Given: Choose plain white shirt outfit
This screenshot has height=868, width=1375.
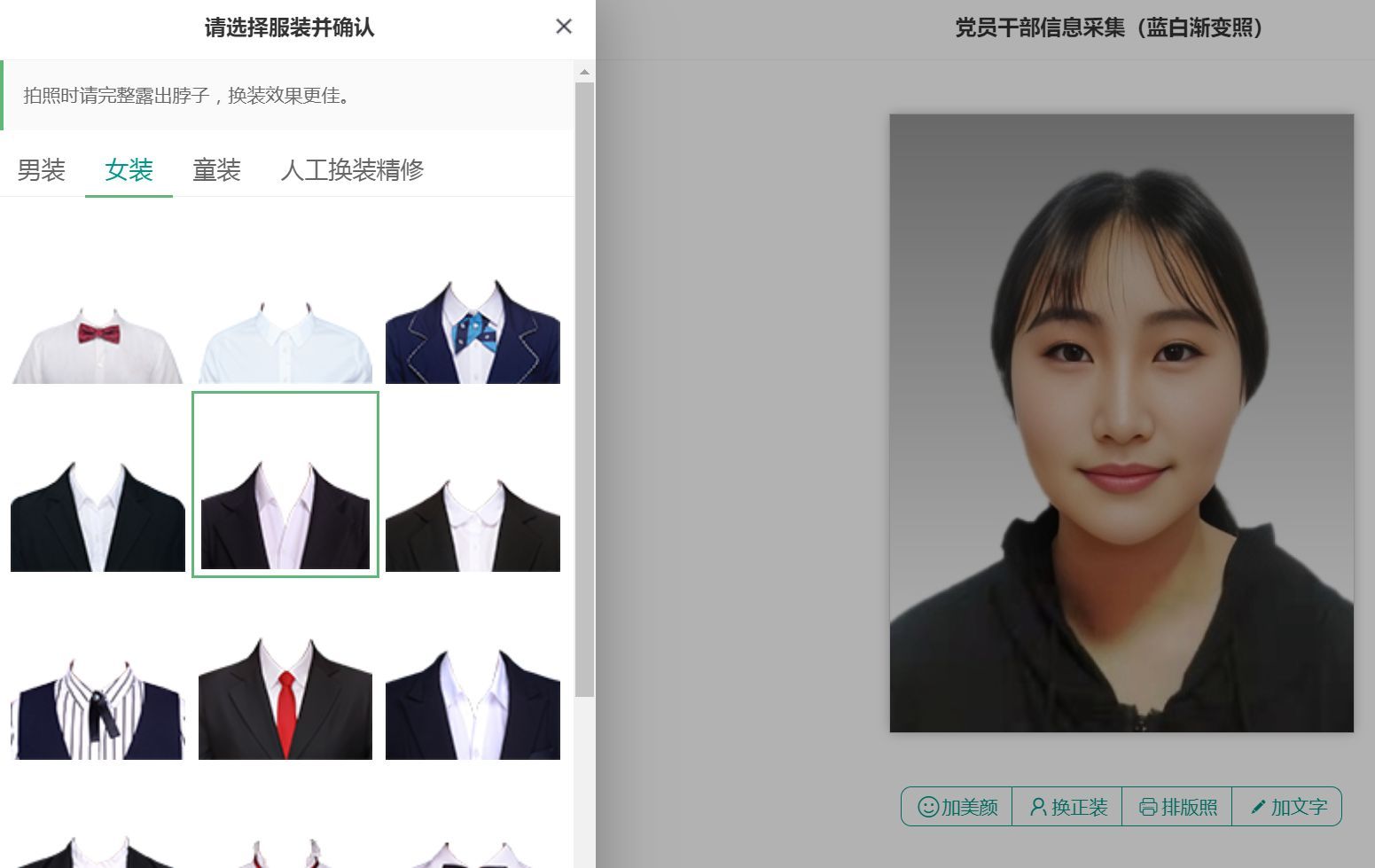Looking at the screenshot, I should (285, 344).
